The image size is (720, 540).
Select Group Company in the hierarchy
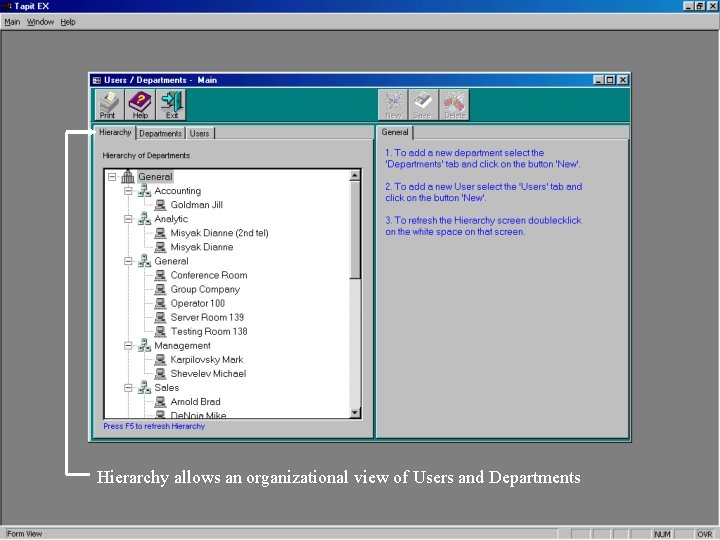205,289
